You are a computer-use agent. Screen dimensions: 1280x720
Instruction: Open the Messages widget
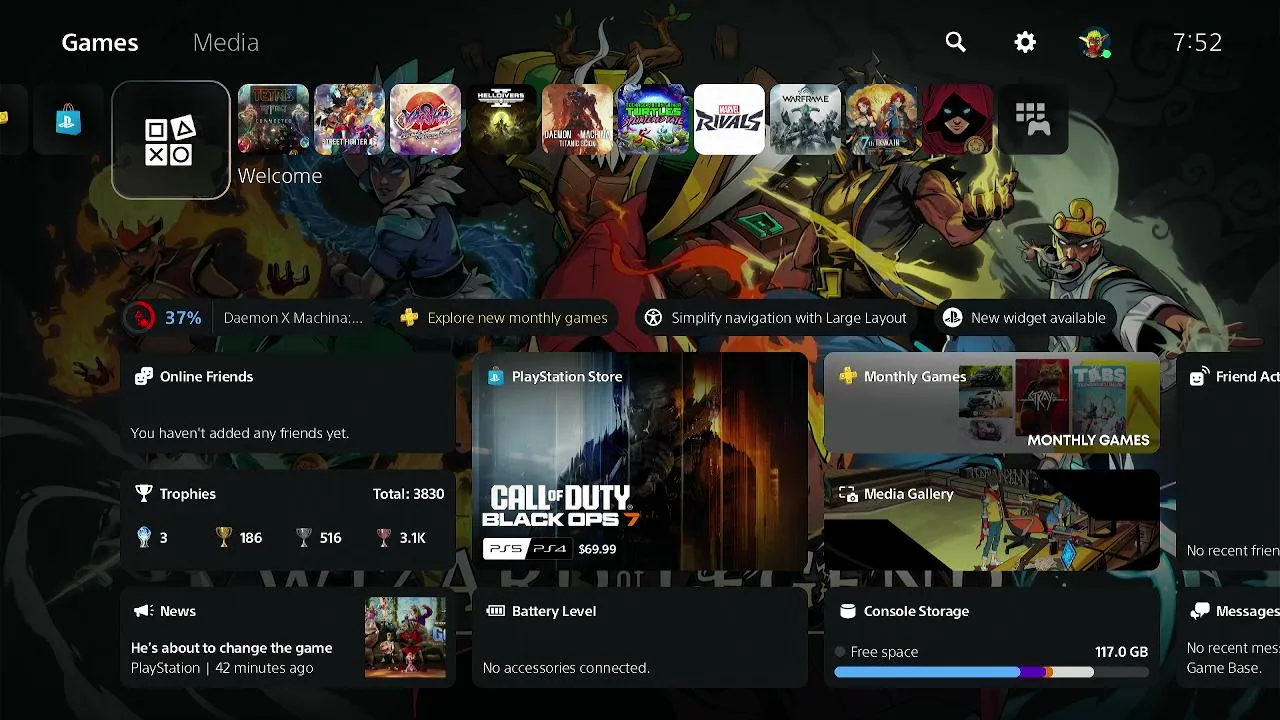click(x=1228, y=637)
